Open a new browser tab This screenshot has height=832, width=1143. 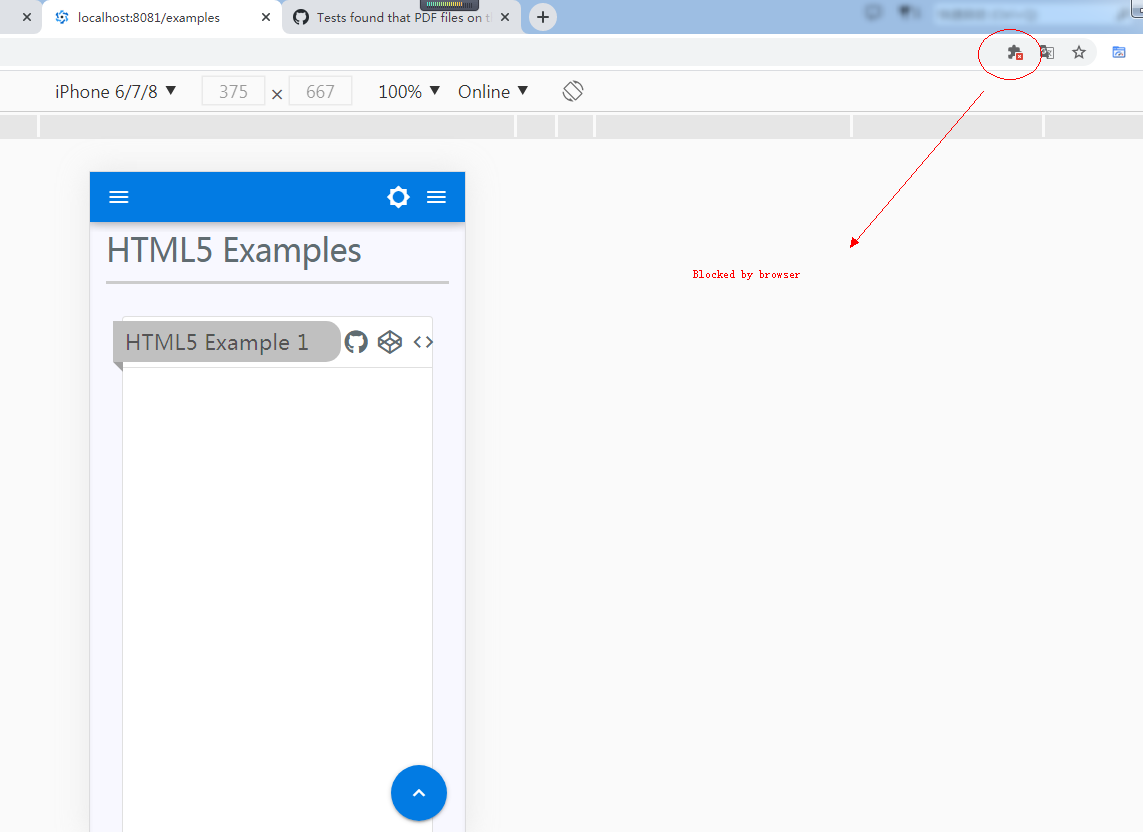point(542,17)
